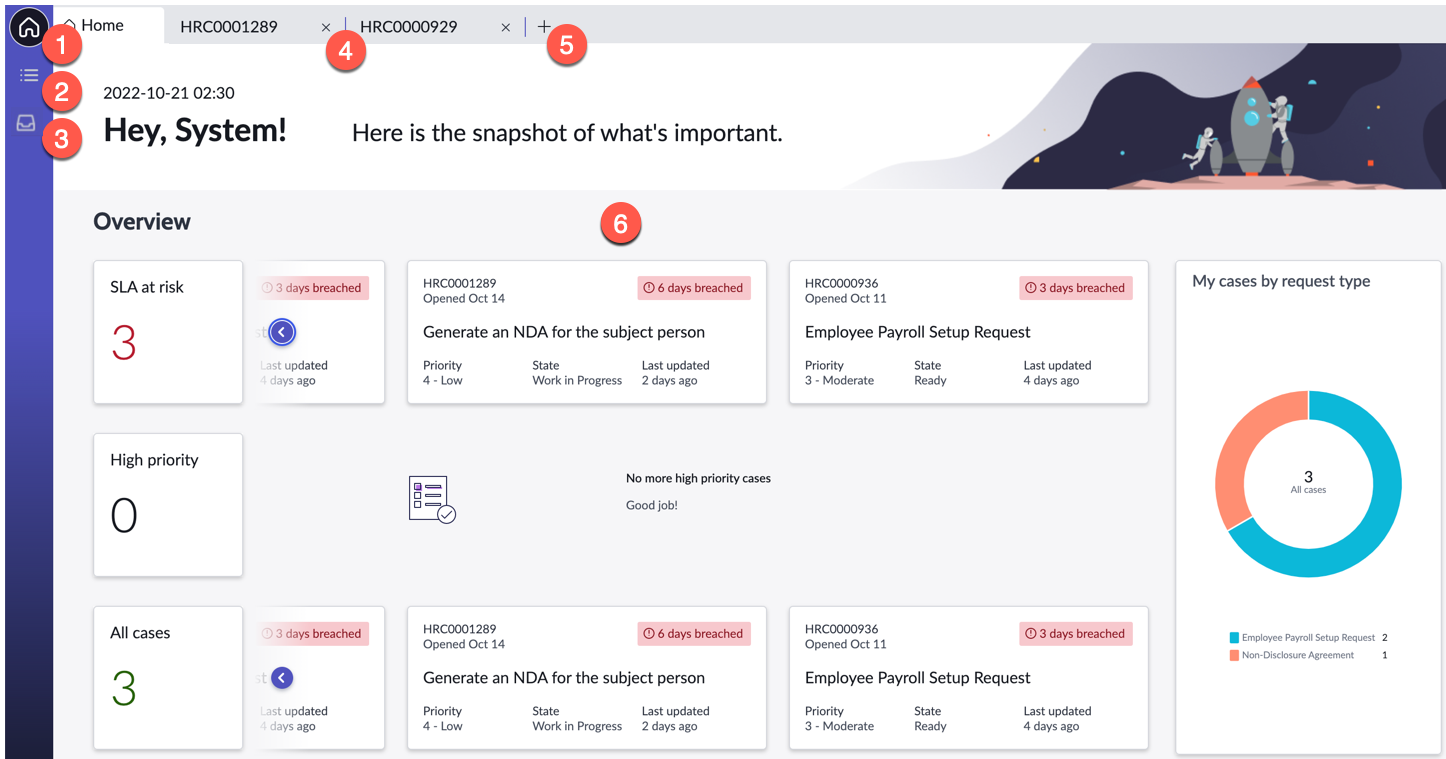Click the 'Overview' heading
Screen dimensions: 1446x759
coord(142,222)
